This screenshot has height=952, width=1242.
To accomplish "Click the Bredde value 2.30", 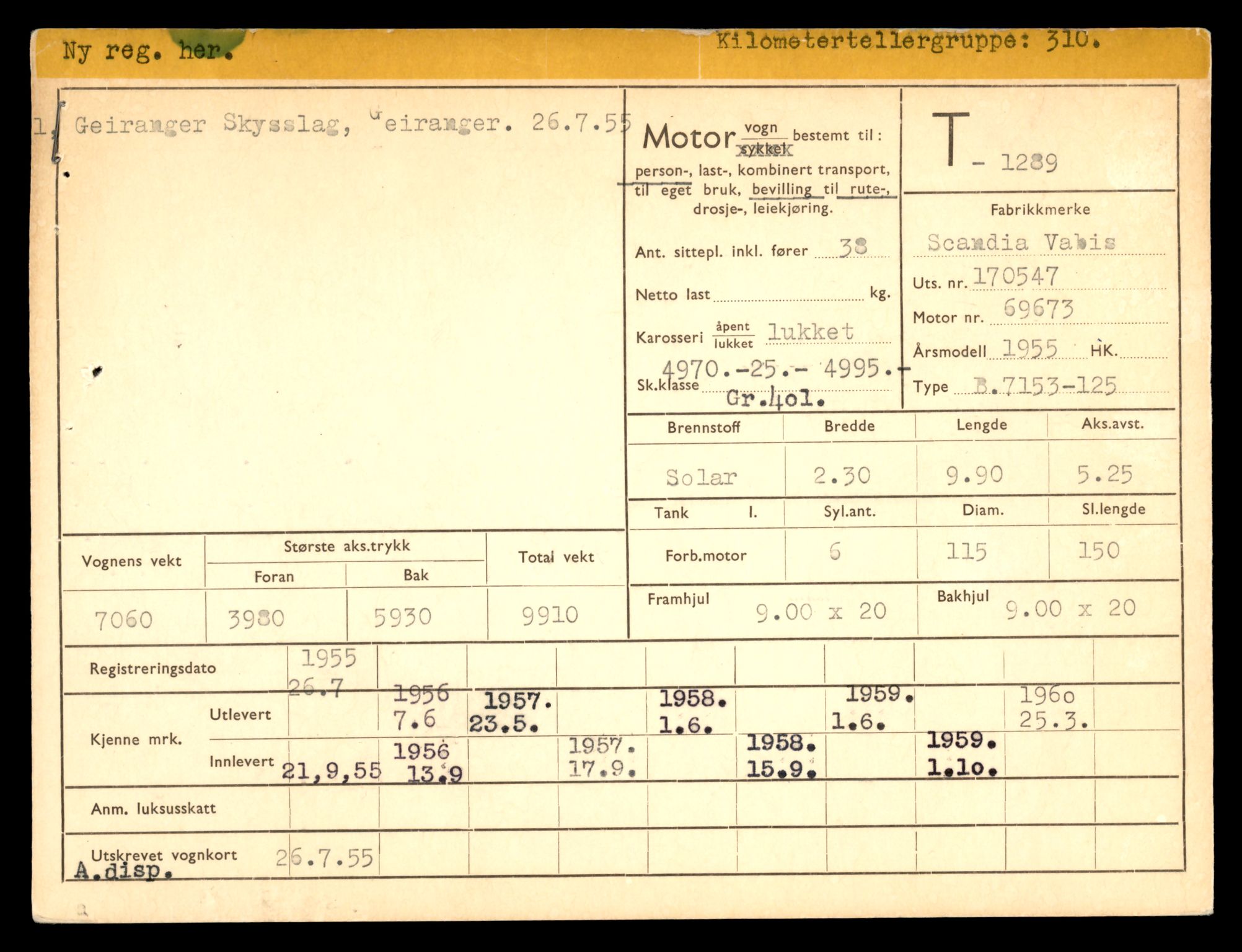I will coord(842,475).
